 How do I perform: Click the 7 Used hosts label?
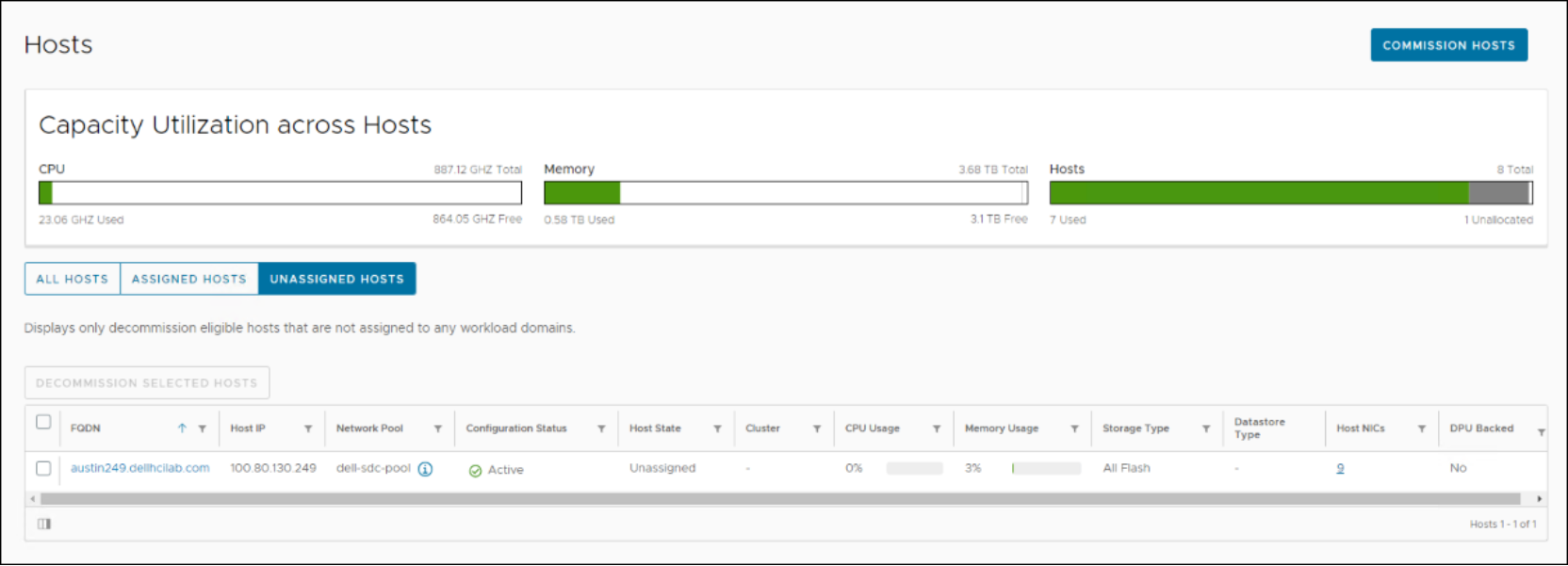[x=1068, y=220]
